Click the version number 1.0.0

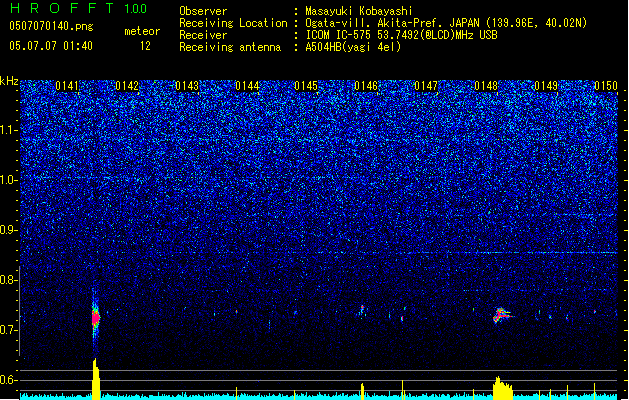tap(135, 9)
